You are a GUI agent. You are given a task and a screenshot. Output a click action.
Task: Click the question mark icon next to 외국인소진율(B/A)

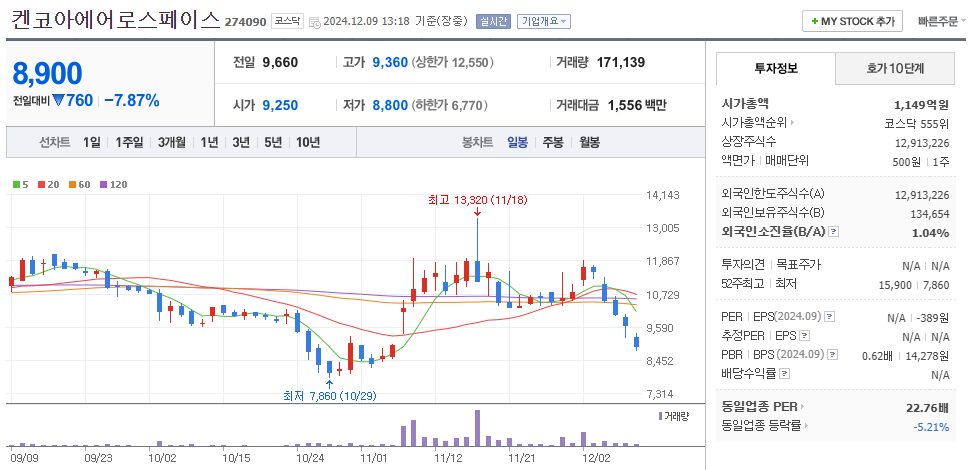834,232
